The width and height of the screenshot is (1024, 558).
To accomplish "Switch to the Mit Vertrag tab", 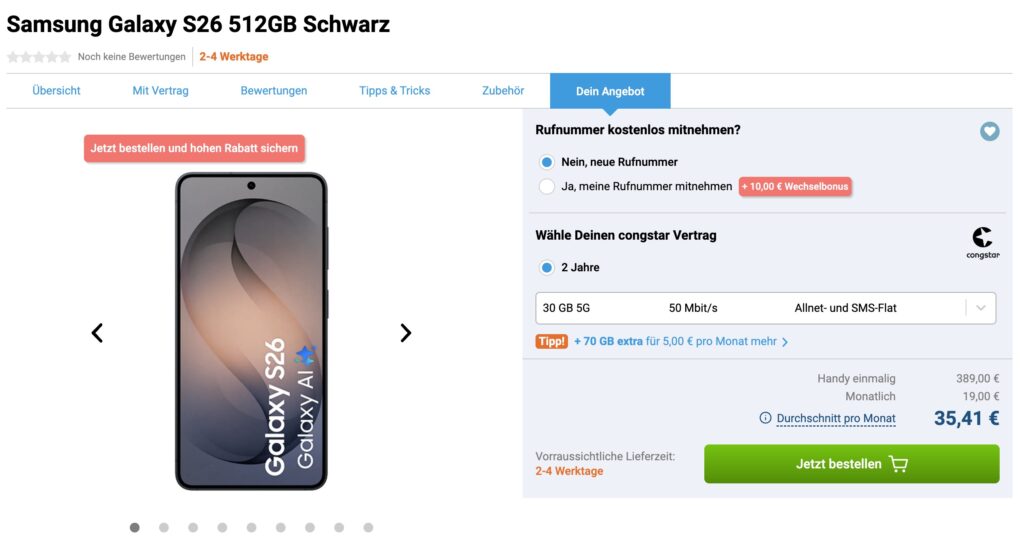I will (x=160, y=91).
